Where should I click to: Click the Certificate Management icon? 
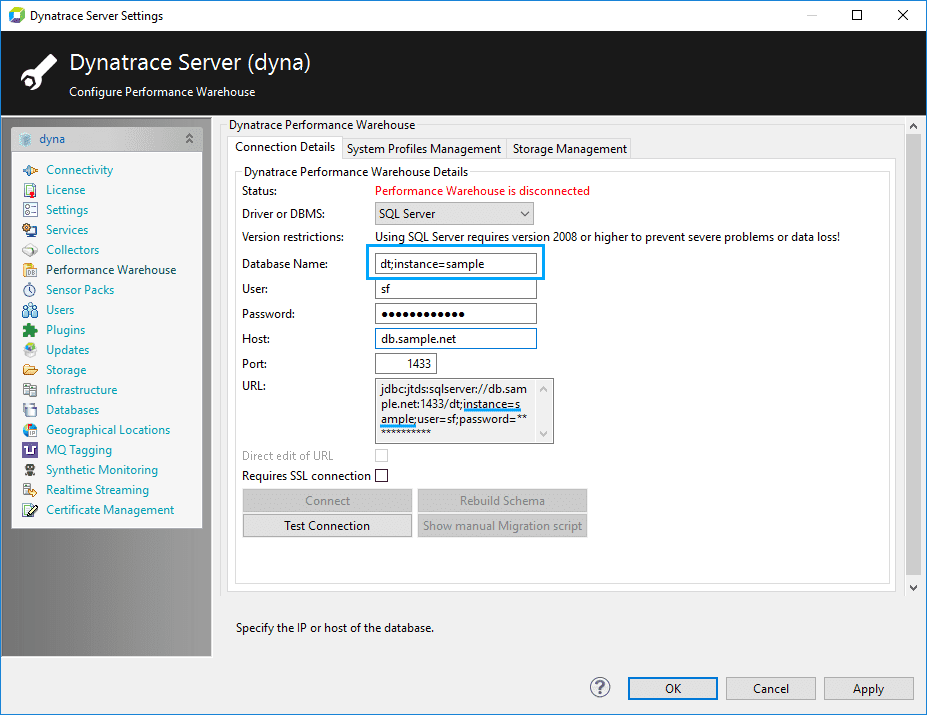[x=30, y=510]
